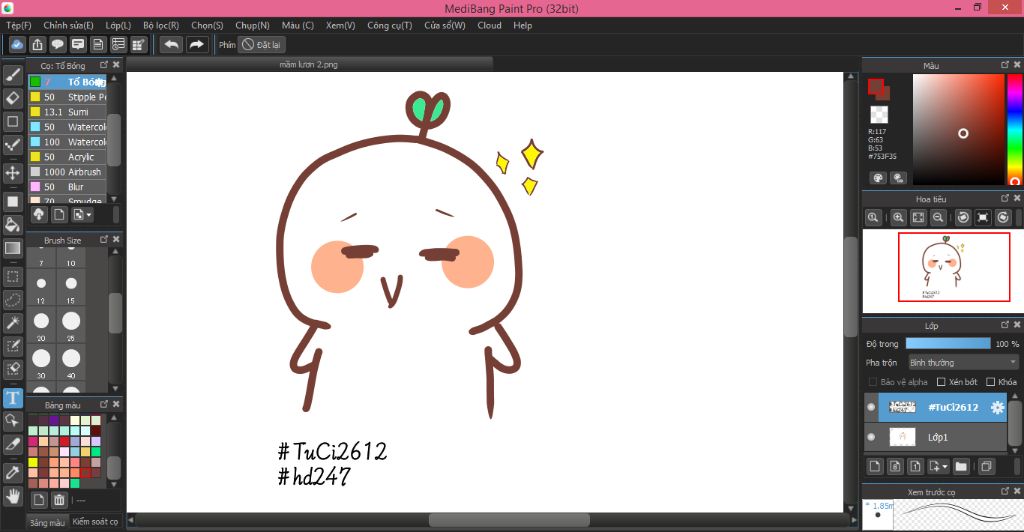
Task: Select the Hand pan tool
Action: tap(12, 497)
